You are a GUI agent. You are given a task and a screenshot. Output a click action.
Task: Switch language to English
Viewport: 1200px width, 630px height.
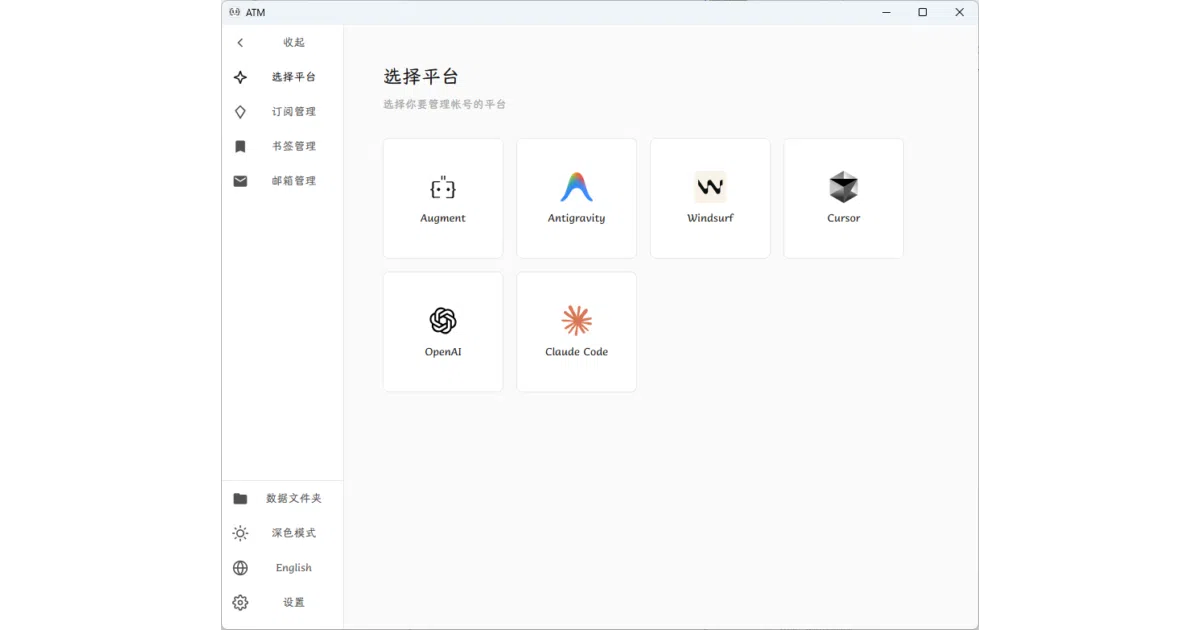click(294, 568)
